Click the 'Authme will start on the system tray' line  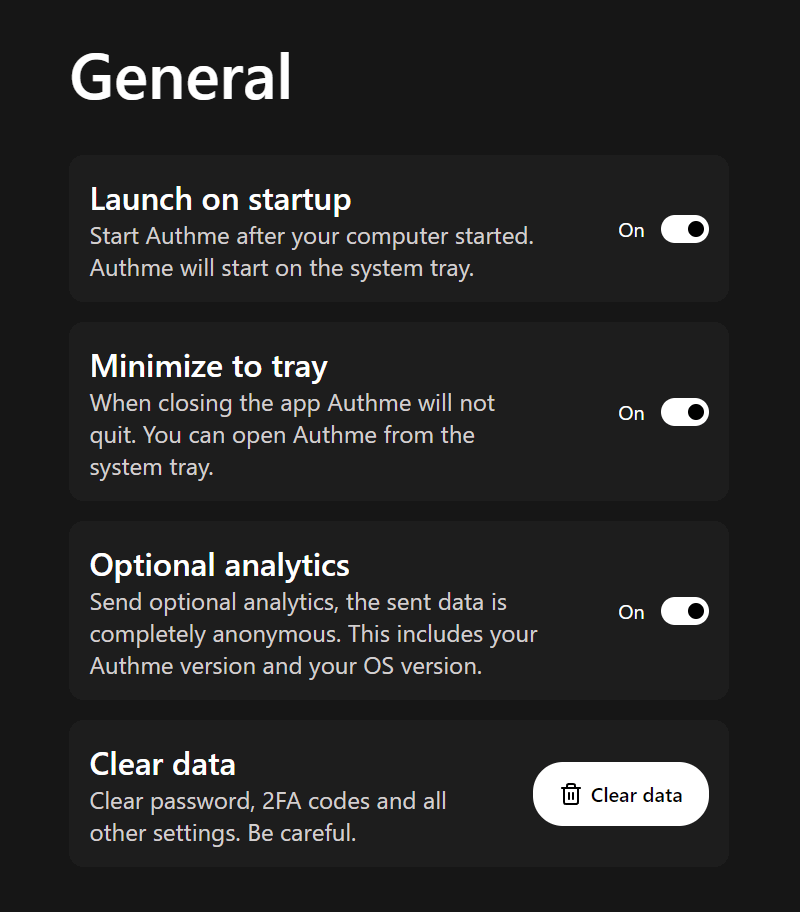tap(282, 269)
